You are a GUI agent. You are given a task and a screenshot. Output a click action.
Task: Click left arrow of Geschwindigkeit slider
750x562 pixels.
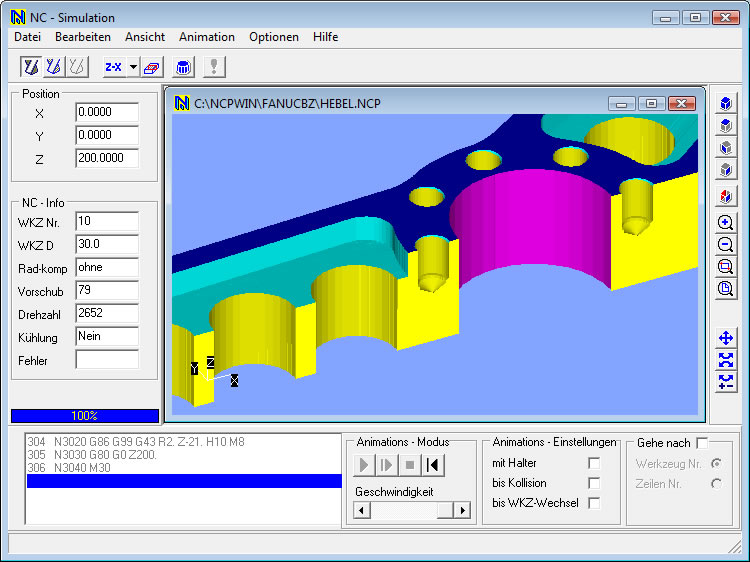point(361,510)
